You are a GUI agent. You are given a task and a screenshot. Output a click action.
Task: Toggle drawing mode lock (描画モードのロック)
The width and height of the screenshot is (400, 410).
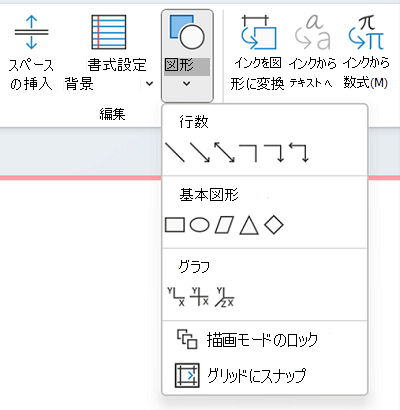[x=265, y=340]
